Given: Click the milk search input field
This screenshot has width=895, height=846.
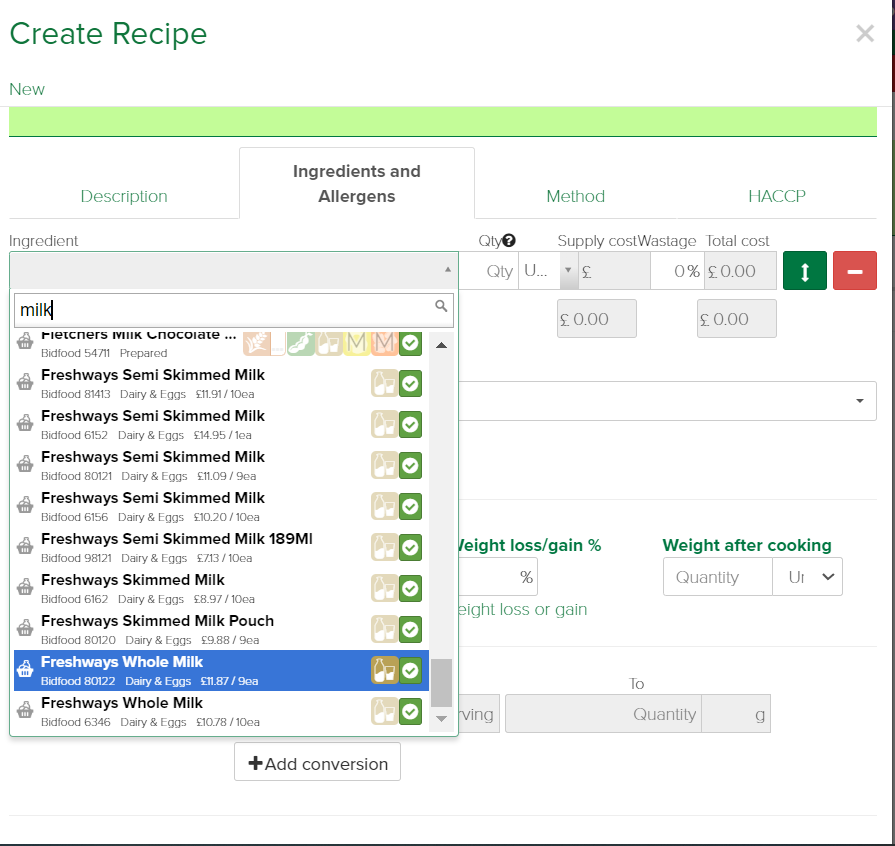Looking at the screenshot, I should pos(233,310).
